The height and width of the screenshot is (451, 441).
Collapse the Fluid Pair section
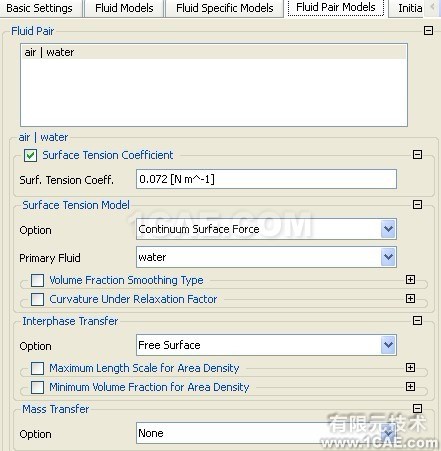(x=428, y=31)
